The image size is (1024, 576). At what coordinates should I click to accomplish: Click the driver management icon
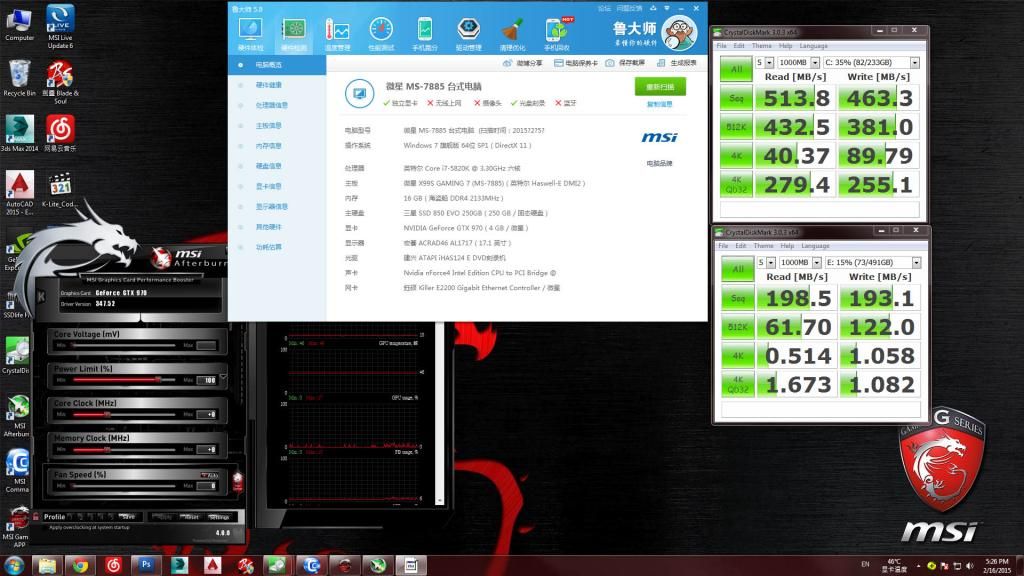pos(468,33)
